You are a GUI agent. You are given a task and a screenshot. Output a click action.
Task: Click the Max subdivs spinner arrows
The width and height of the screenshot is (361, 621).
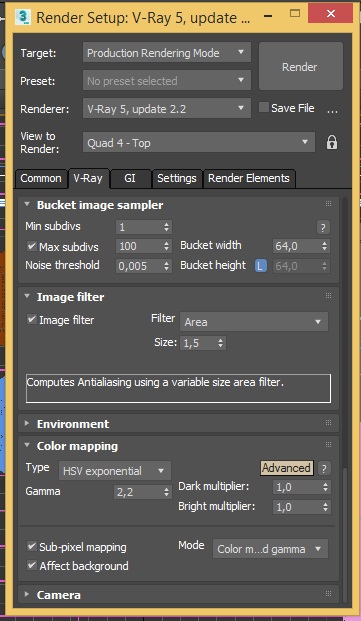pyautogui.click(x=167, y=246)
